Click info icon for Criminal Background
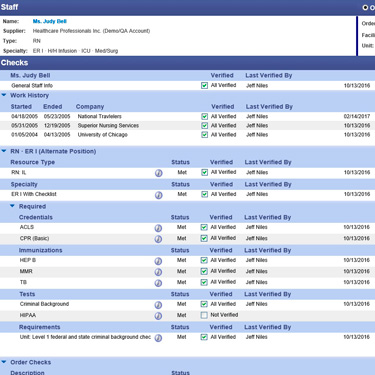This screenshot has width=375, height=375. point(158,305)
